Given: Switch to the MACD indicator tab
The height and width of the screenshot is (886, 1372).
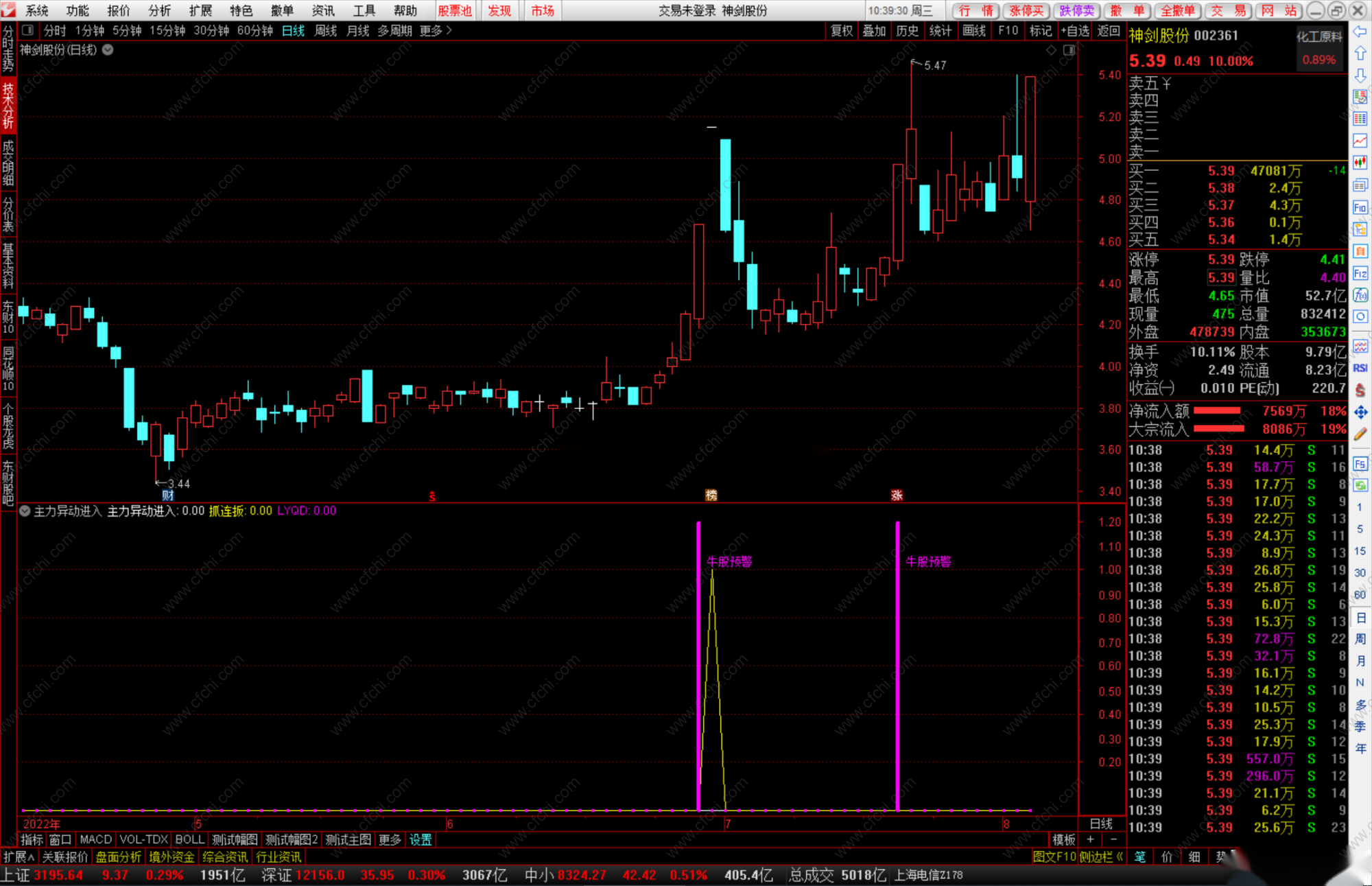Looking at the screenshot, I should coord(95,839).
